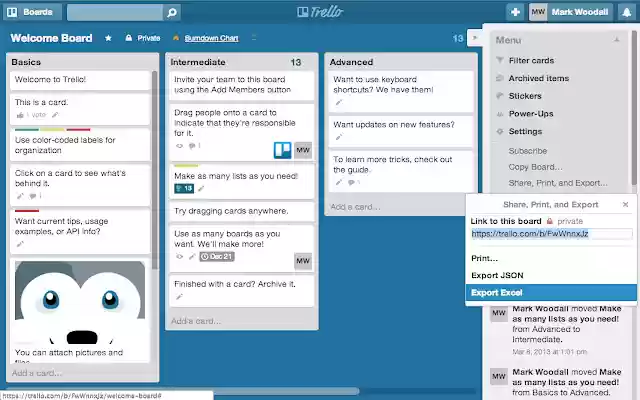
Task: Collapse the sidebar with arrow tab
Action: point(475,38)
